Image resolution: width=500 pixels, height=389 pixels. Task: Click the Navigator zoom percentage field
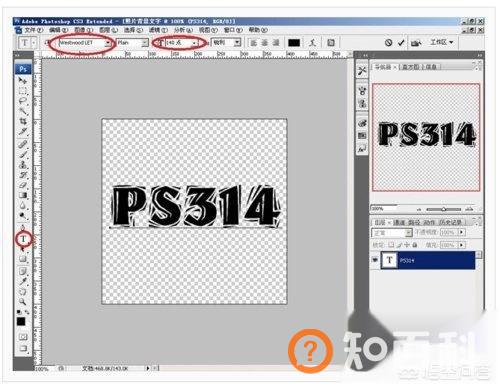click(383, 209)
